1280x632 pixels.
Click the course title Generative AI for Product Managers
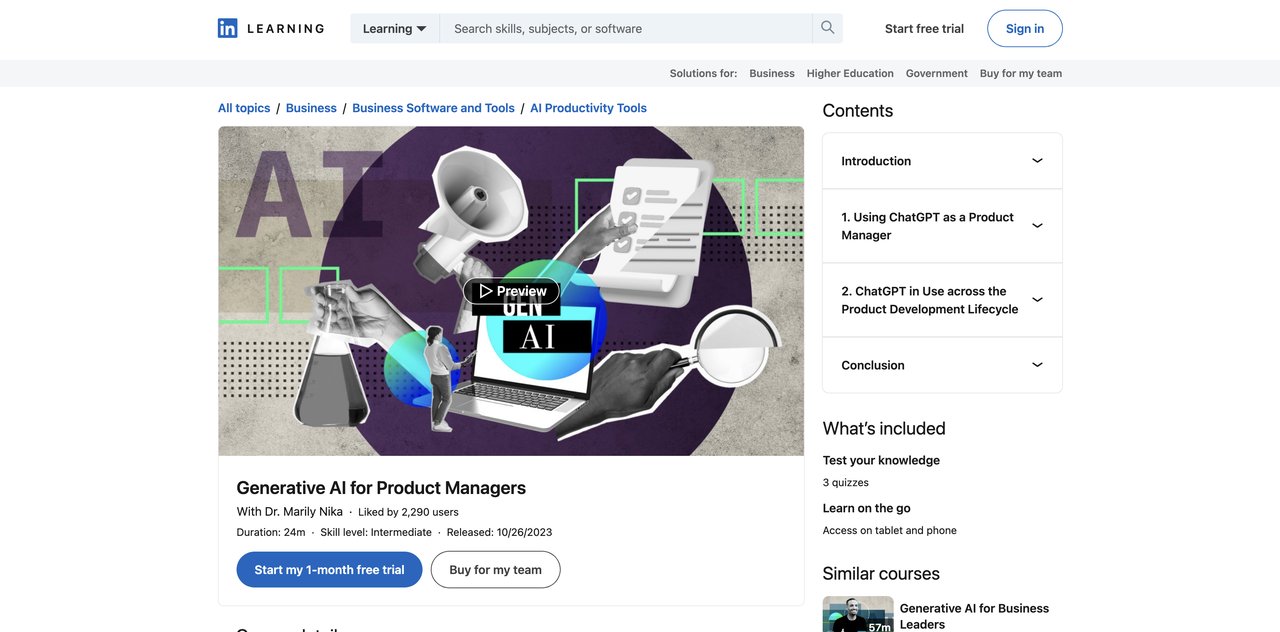coord(381,488)
